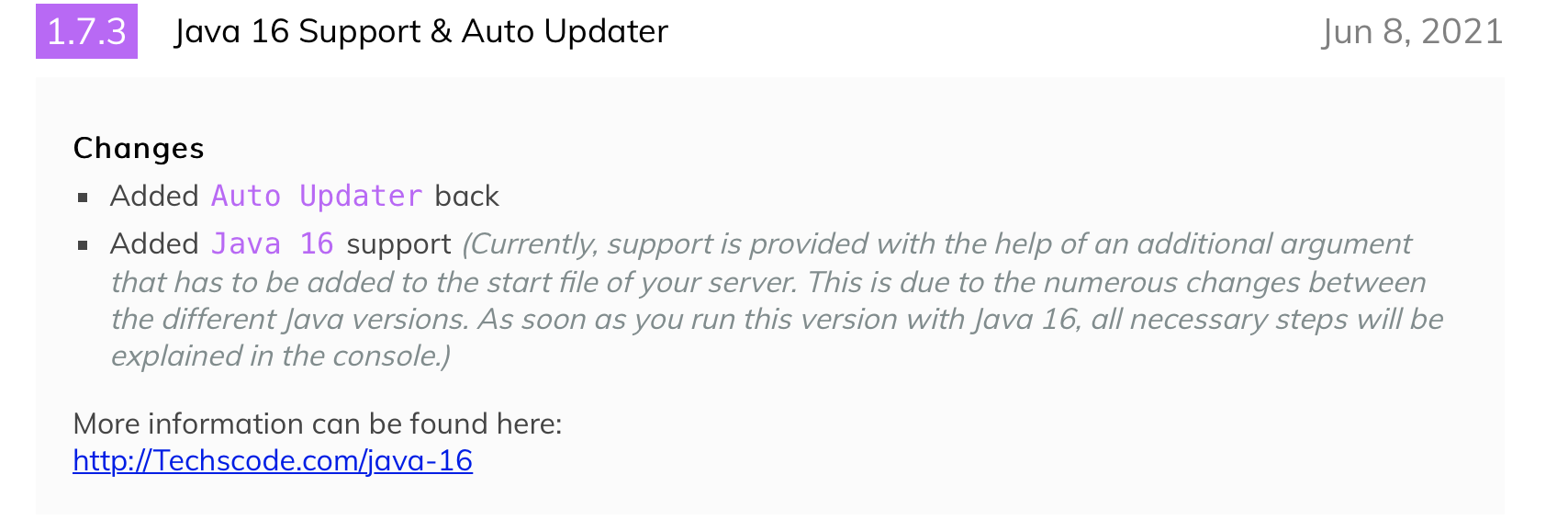Click the purple Auto Updater code label

tap(317, 196)
